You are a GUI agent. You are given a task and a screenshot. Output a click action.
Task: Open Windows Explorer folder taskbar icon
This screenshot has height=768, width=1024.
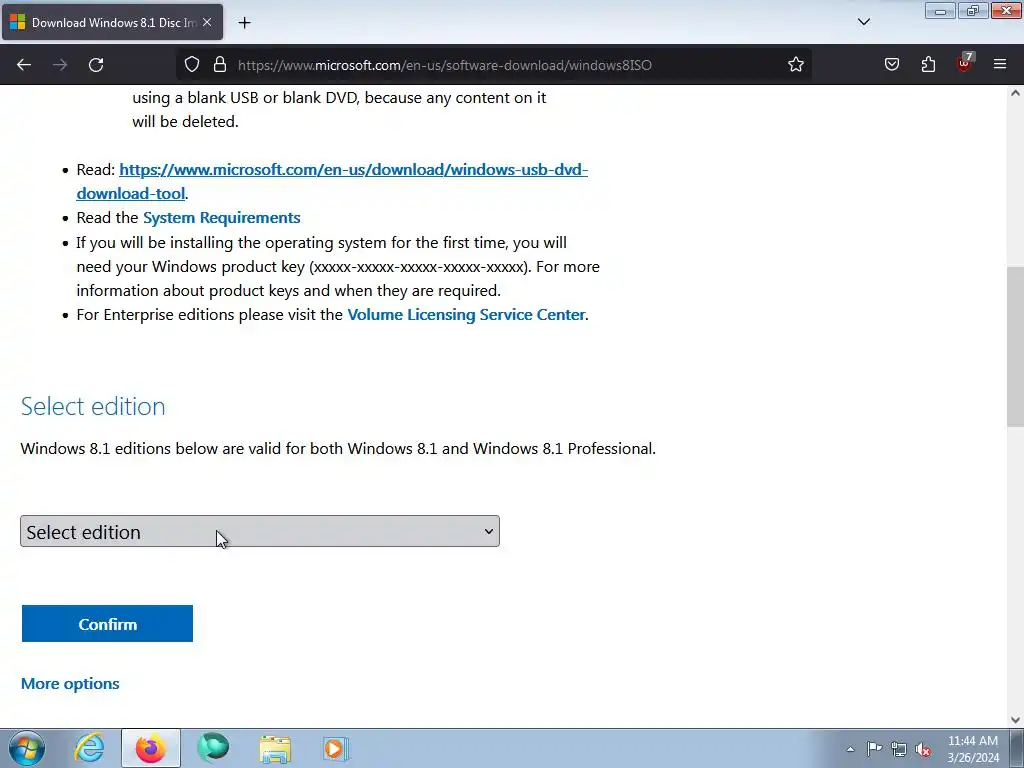pyautogui.click(x=275, y=748)
